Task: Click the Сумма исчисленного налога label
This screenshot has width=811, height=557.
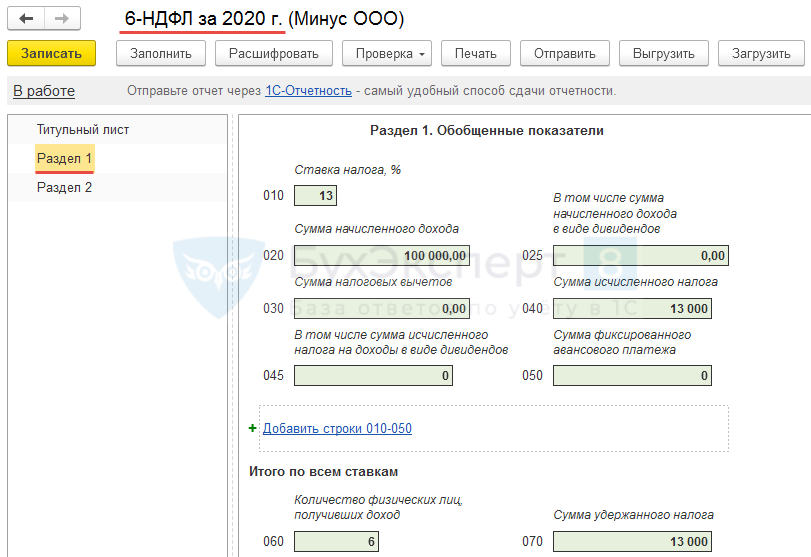Action: (x=636, y=282)
